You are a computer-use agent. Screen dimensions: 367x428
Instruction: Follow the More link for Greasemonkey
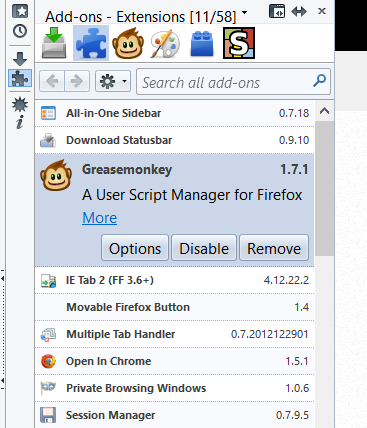(100, 218)
